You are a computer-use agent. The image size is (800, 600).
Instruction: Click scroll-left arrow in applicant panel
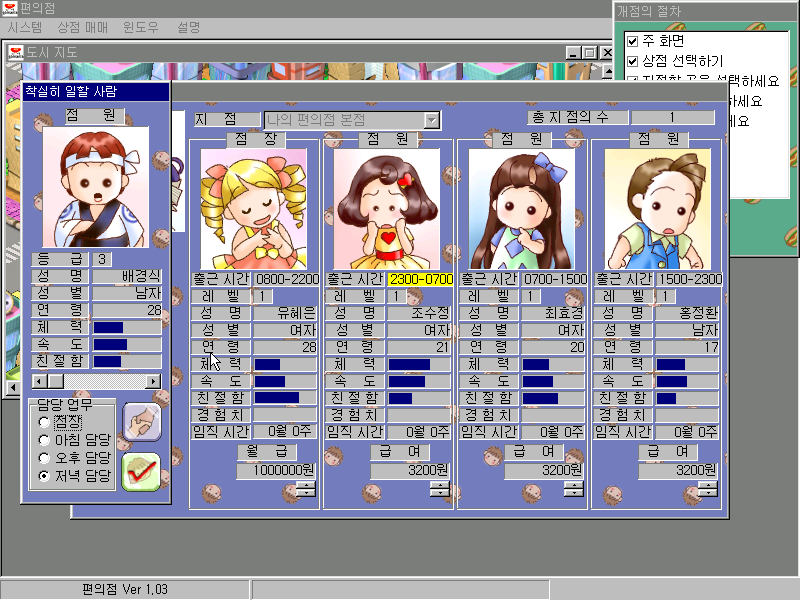click(39, 381)
